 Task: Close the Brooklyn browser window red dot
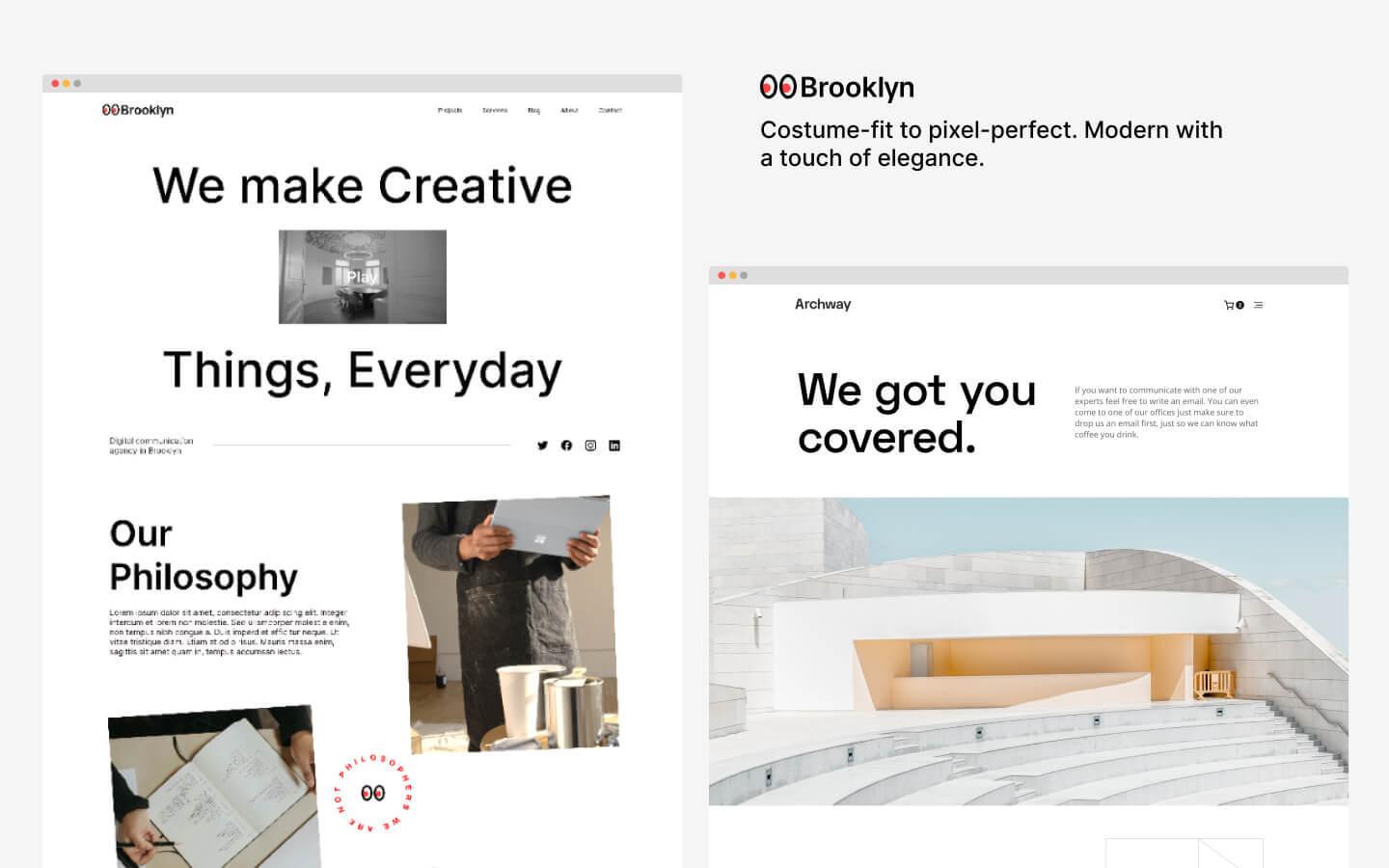(55, 84)
